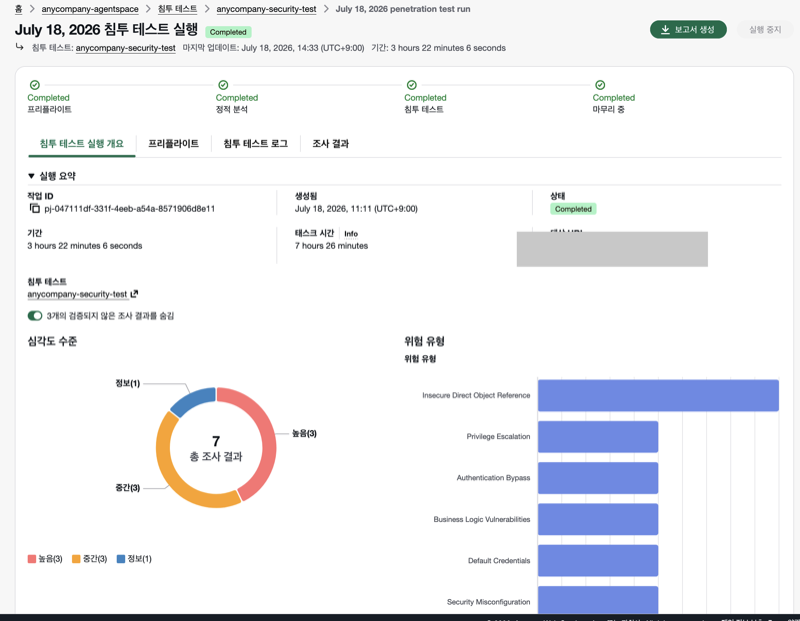Image resolution: width=800 pixels, height=621 pixels.
Task: Click the return arrow icon under title
Action: [x=19, y=47]
